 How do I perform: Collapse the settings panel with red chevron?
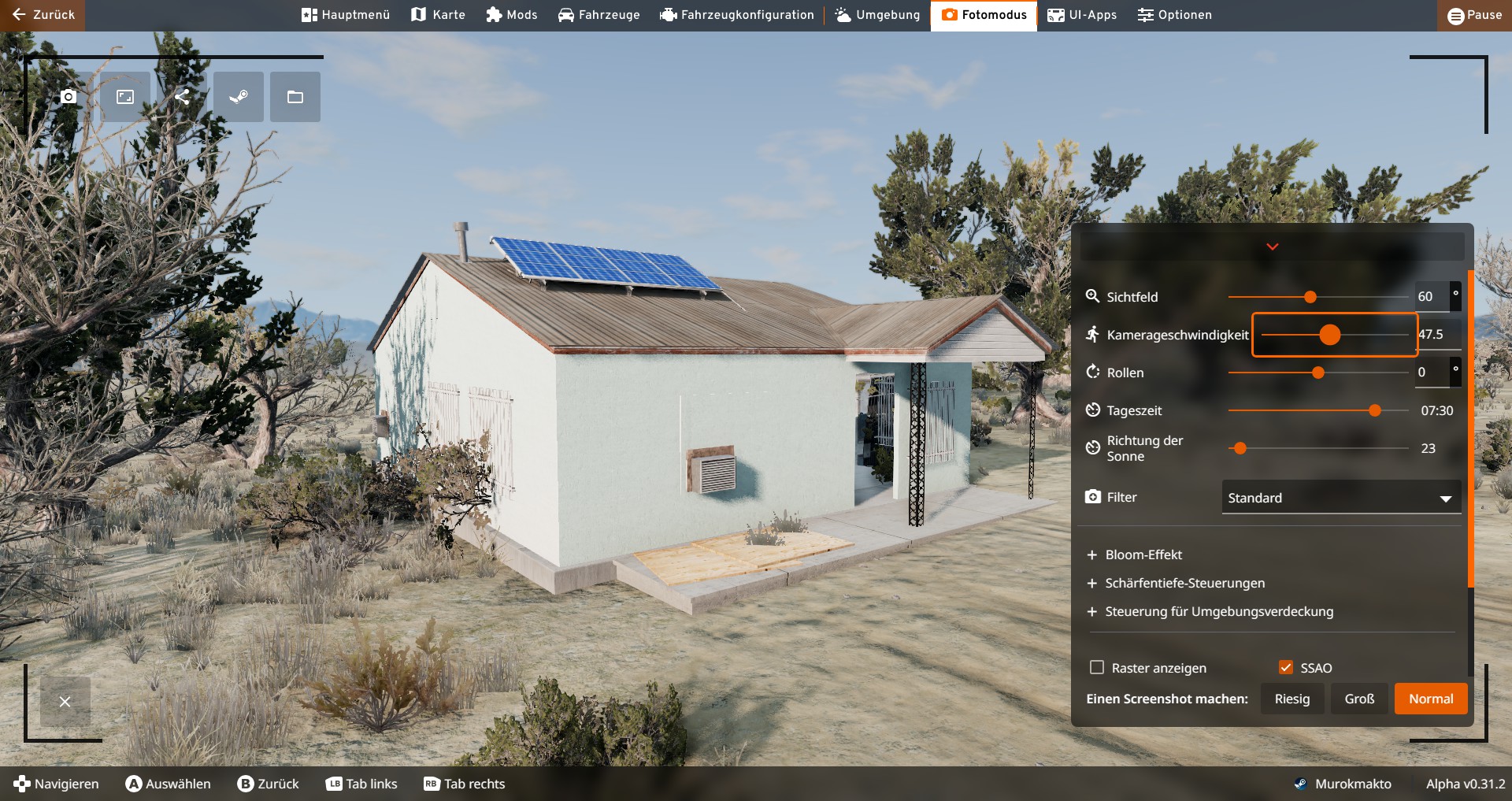(1273, 247)
